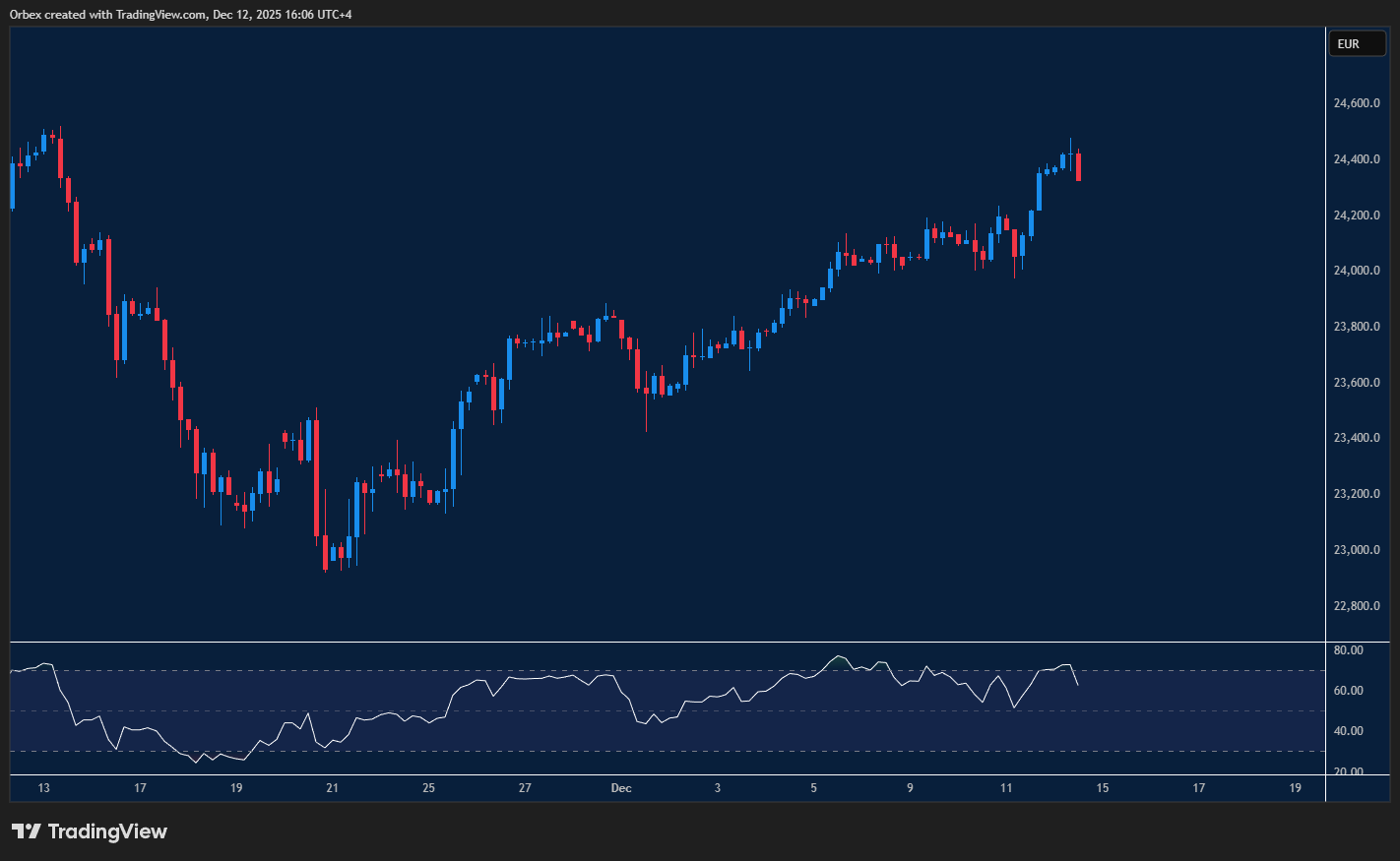
Task: Select the "15" date label on the axis
Action: point(1103,788)
